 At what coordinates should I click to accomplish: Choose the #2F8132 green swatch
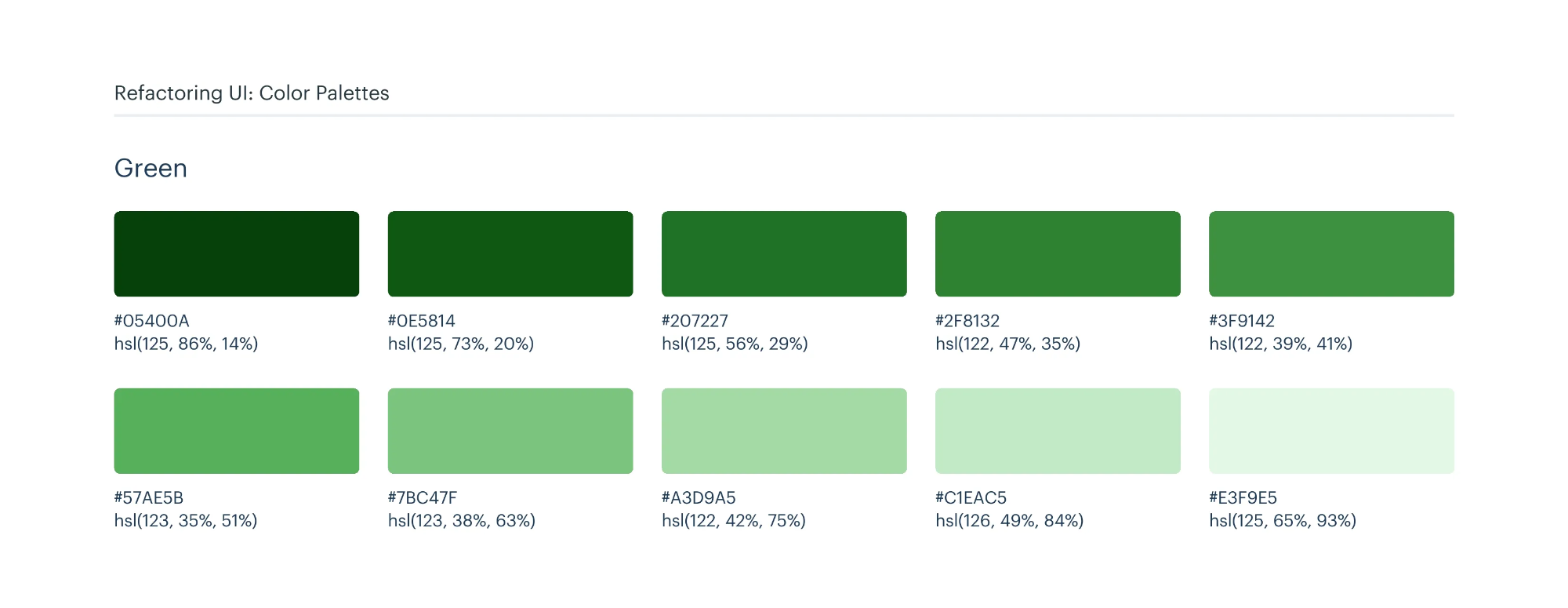[x=1058, y=253]
